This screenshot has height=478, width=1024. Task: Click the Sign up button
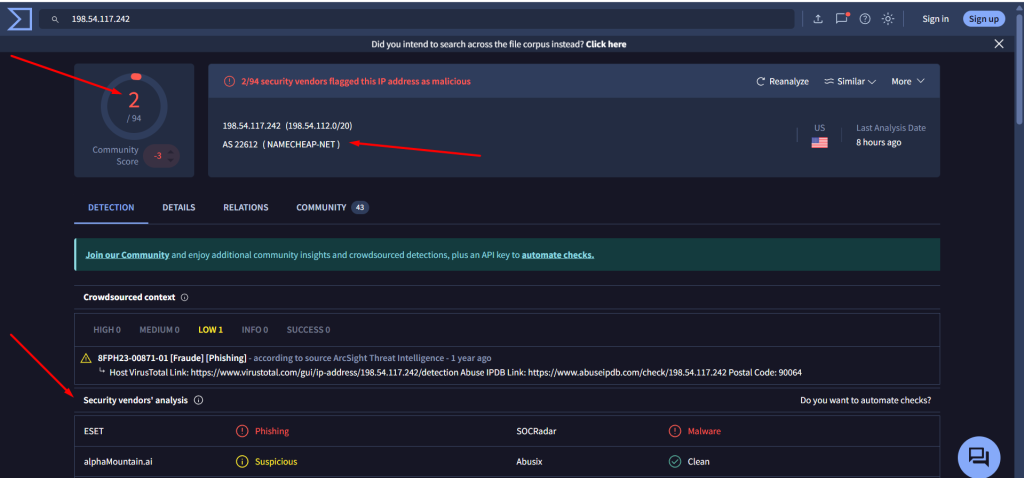tap(984, 19)
